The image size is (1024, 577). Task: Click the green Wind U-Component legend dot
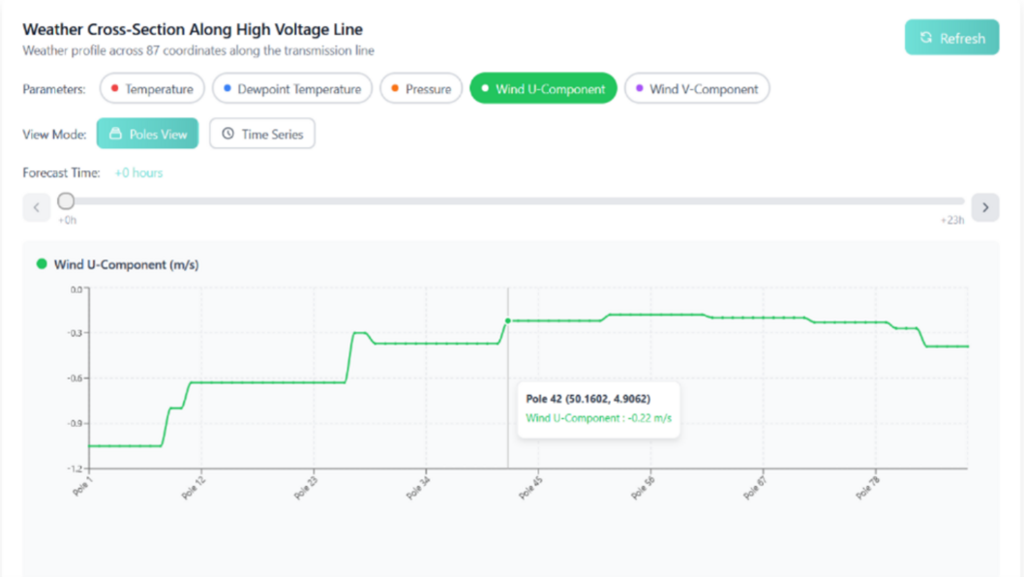point(41,264)
